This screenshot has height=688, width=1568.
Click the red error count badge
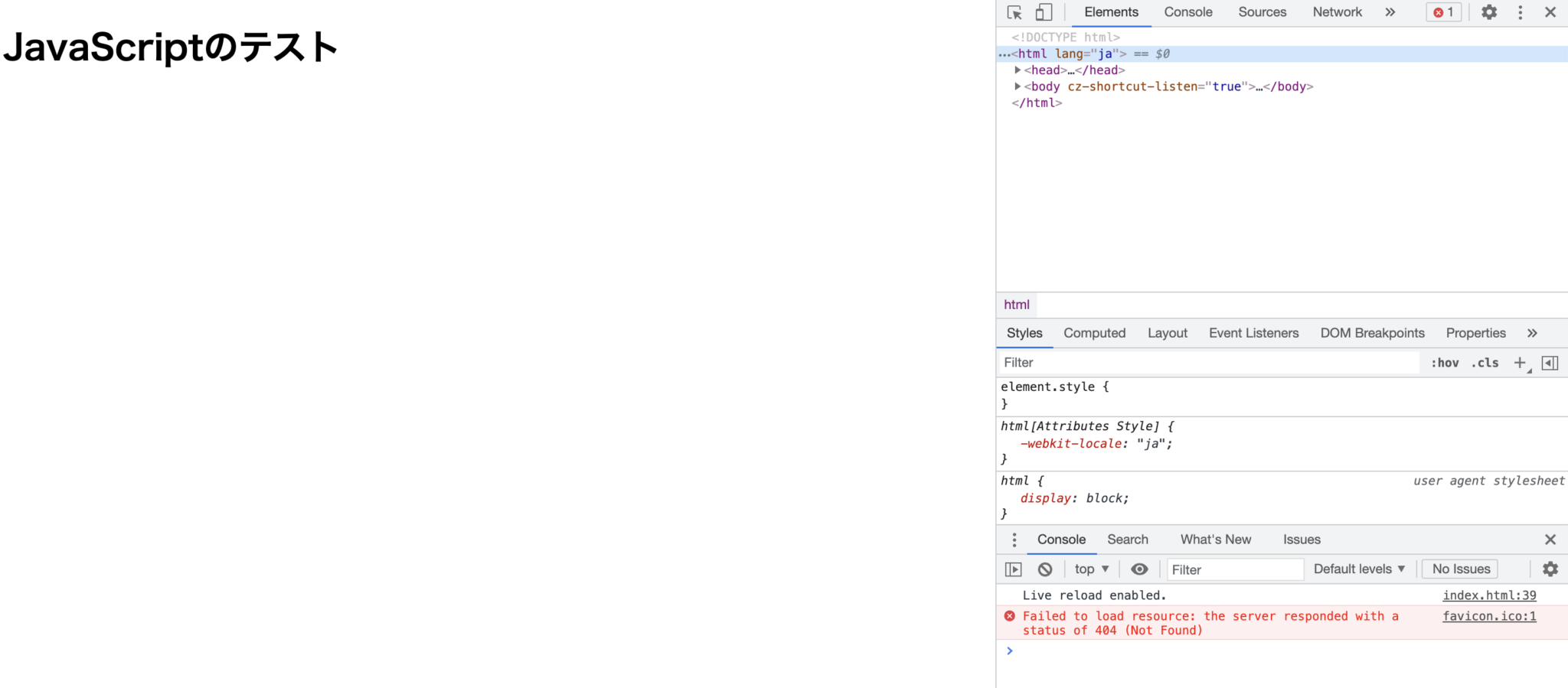tap(1443, 12)
